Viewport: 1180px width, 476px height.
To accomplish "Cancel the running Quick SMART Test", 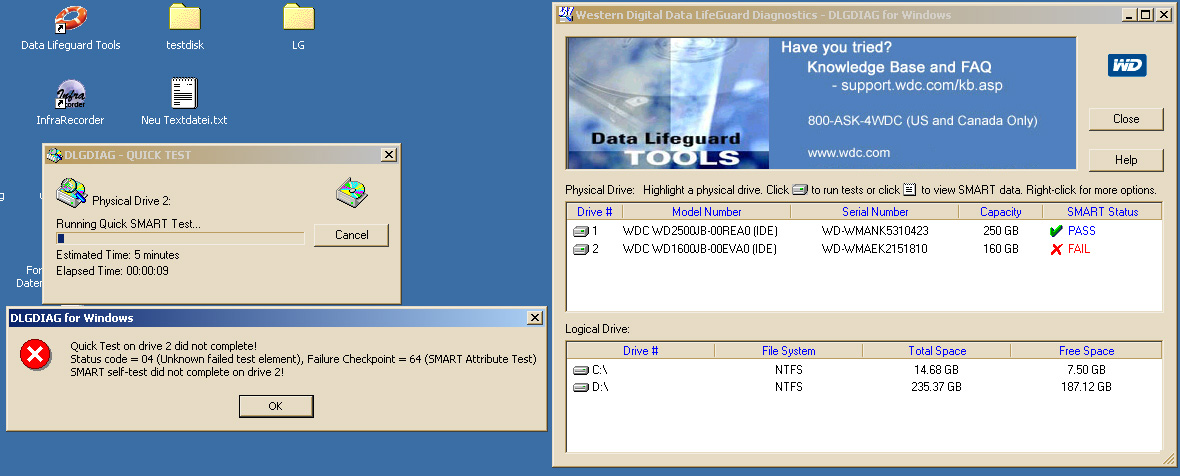I will 351,235.
